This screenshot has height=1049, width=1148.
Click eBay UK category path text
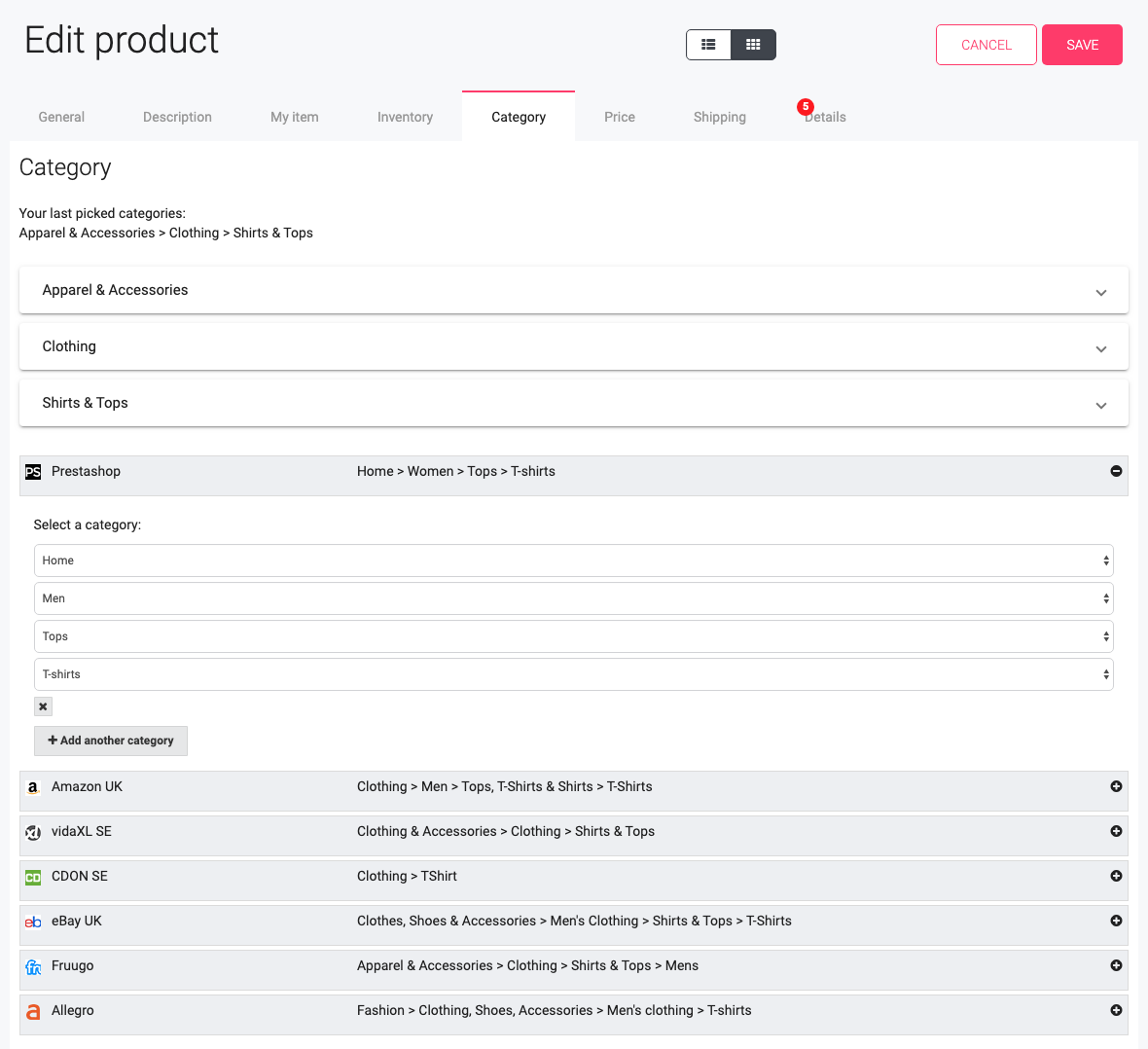(x=574, y=921)
